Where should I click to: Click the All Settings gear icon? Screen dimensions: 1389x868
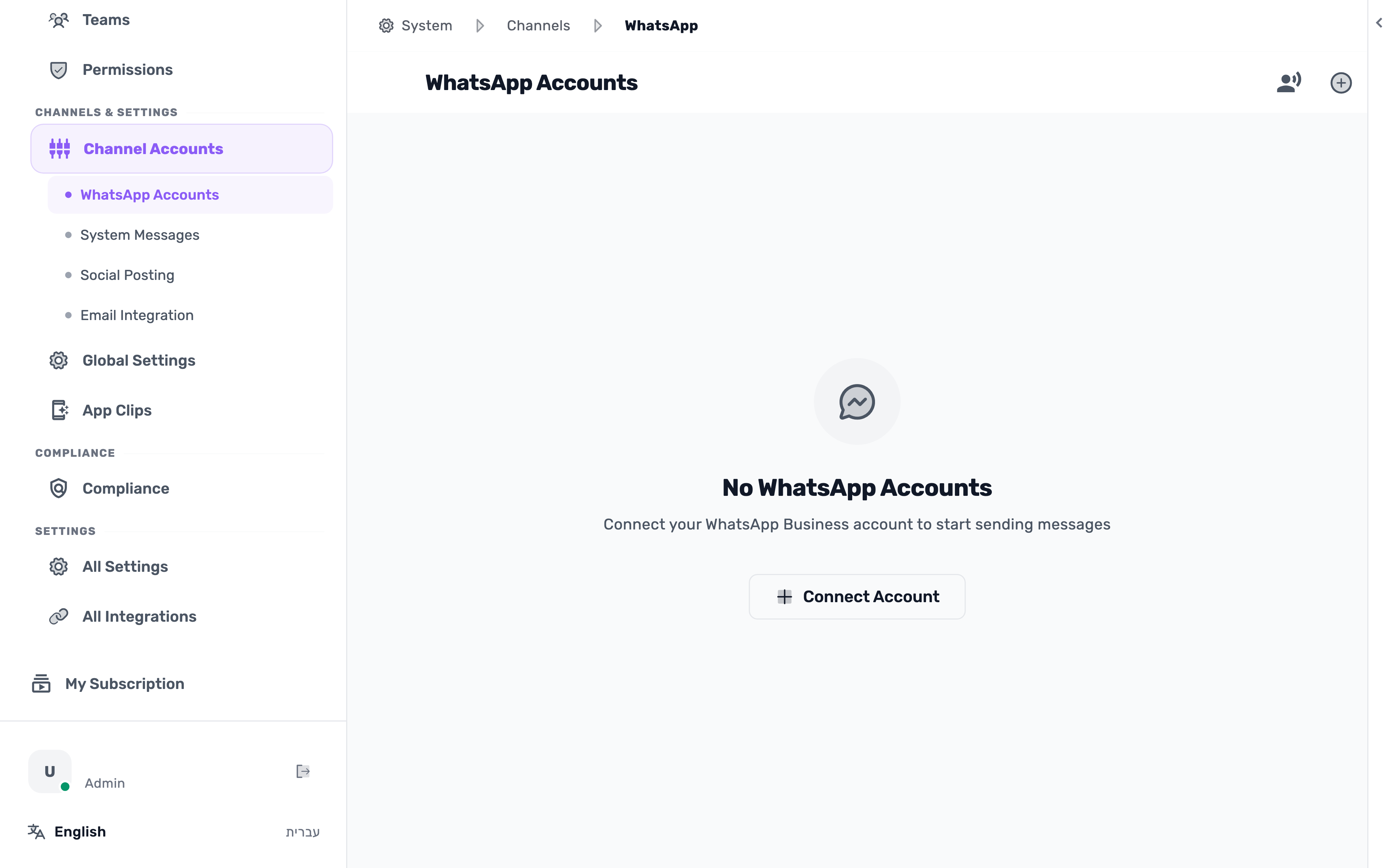[x=59, y=567]
